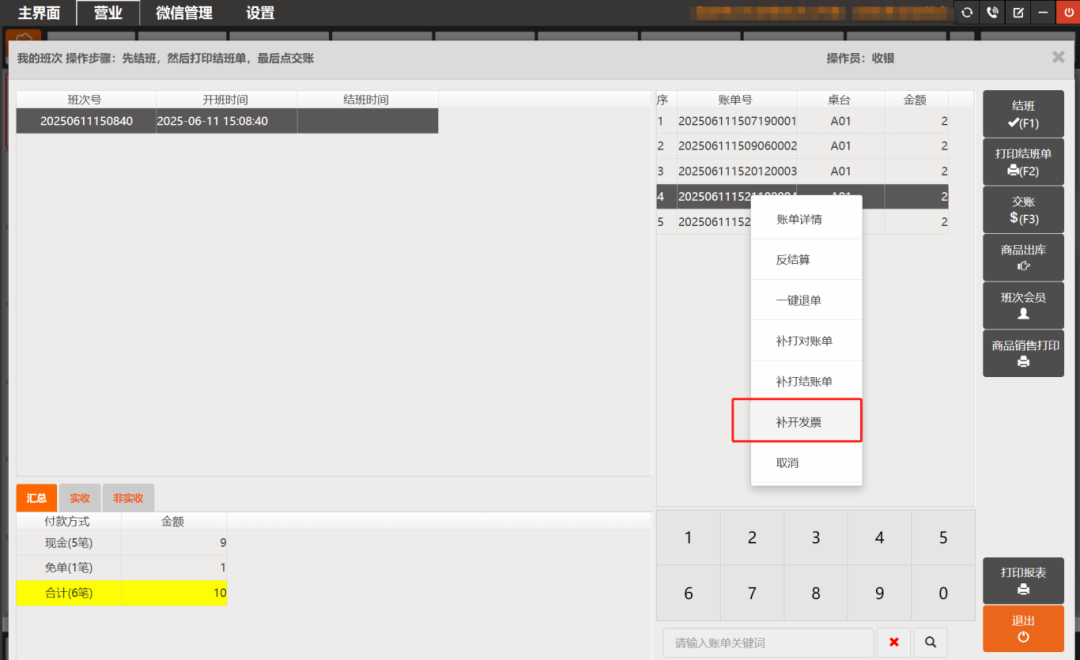Select 补开发票 in the context menu
Image resolution: width=1080 pixels, height=660 pixels.
click(x=798, y=422)
